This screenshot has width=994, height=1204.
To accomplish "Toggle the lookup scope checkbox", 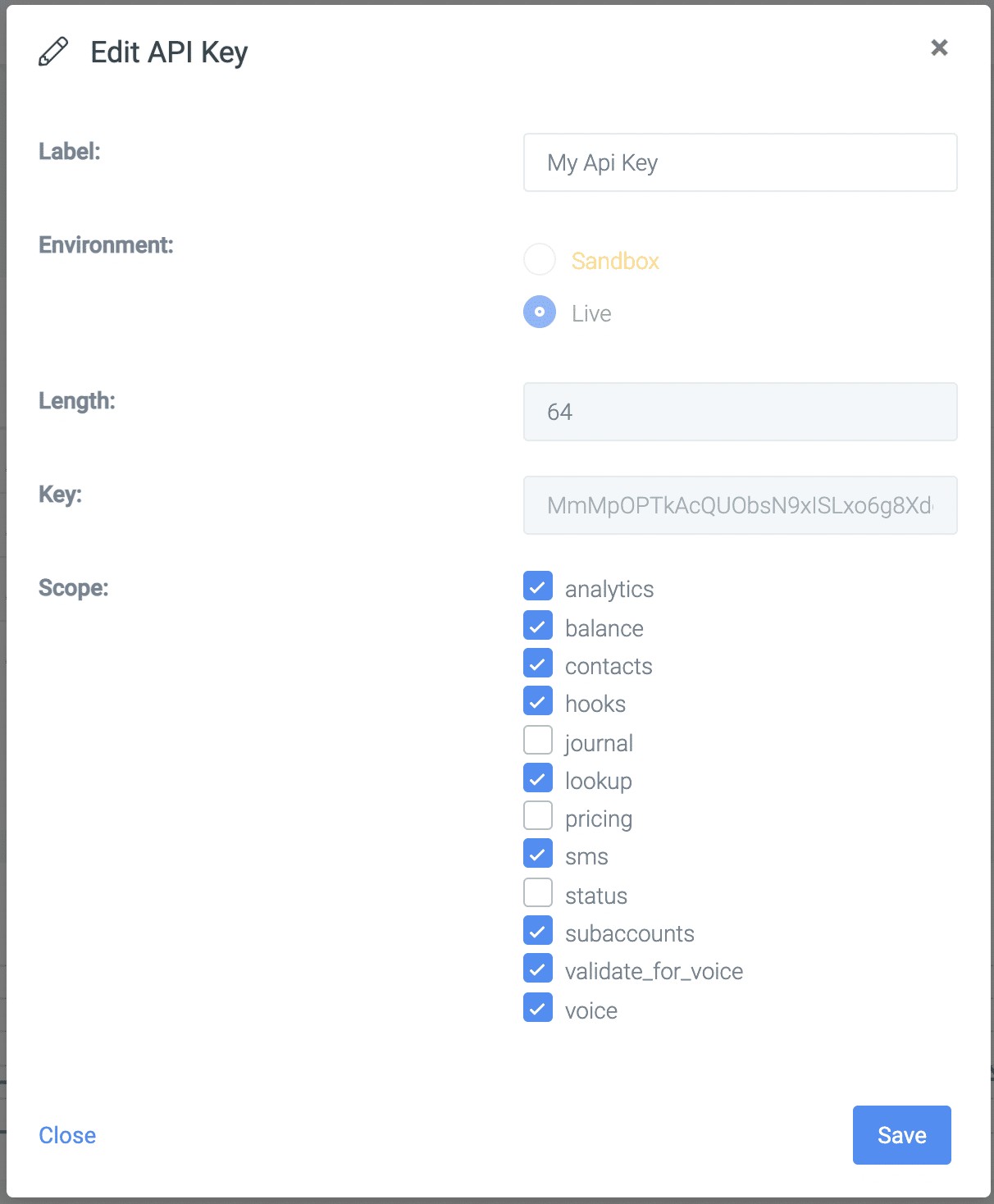I will (538, 779).
